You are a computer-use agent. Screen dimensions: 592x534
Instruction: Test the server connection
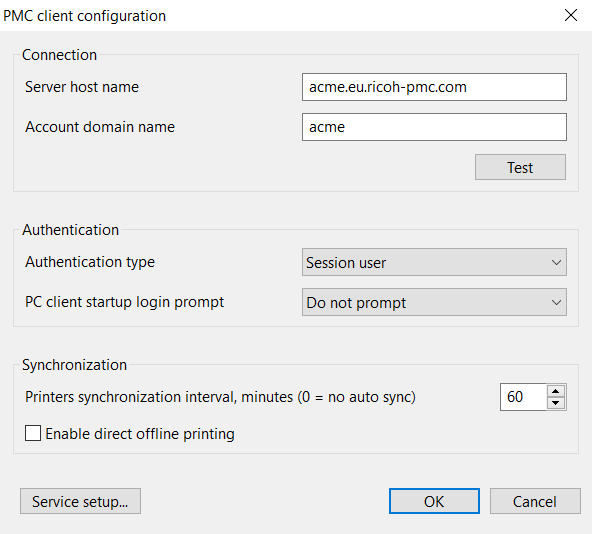click(520, 167)
